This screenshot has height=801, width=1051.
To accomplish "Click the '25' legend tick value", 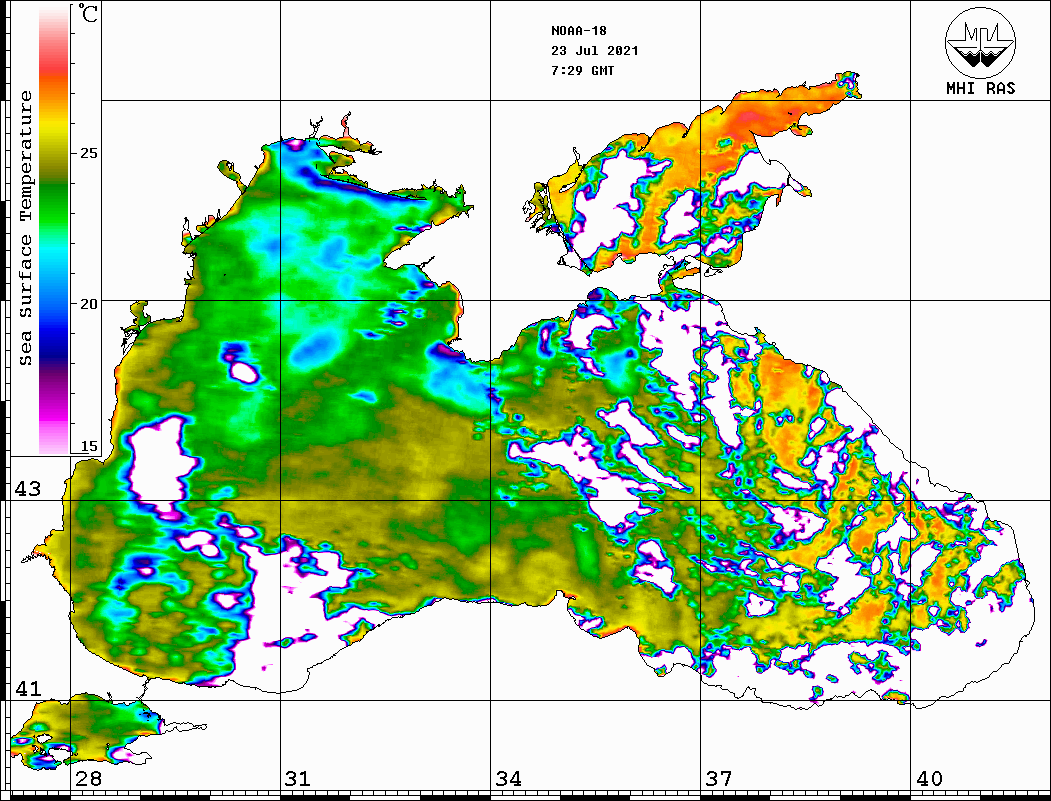I will [x=88, y=153].
